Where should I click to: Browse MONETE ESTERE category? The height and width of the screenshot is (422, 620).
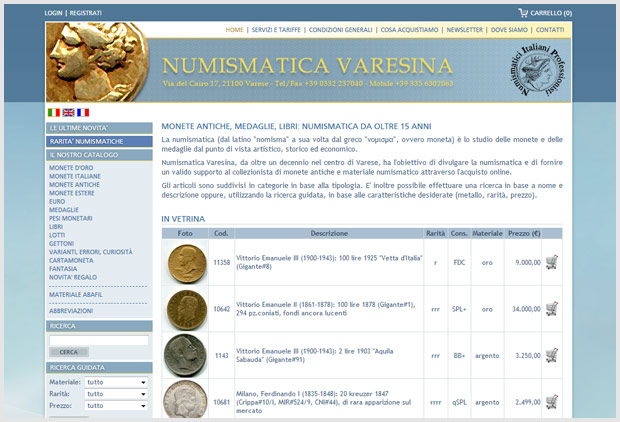pos(72,193)
